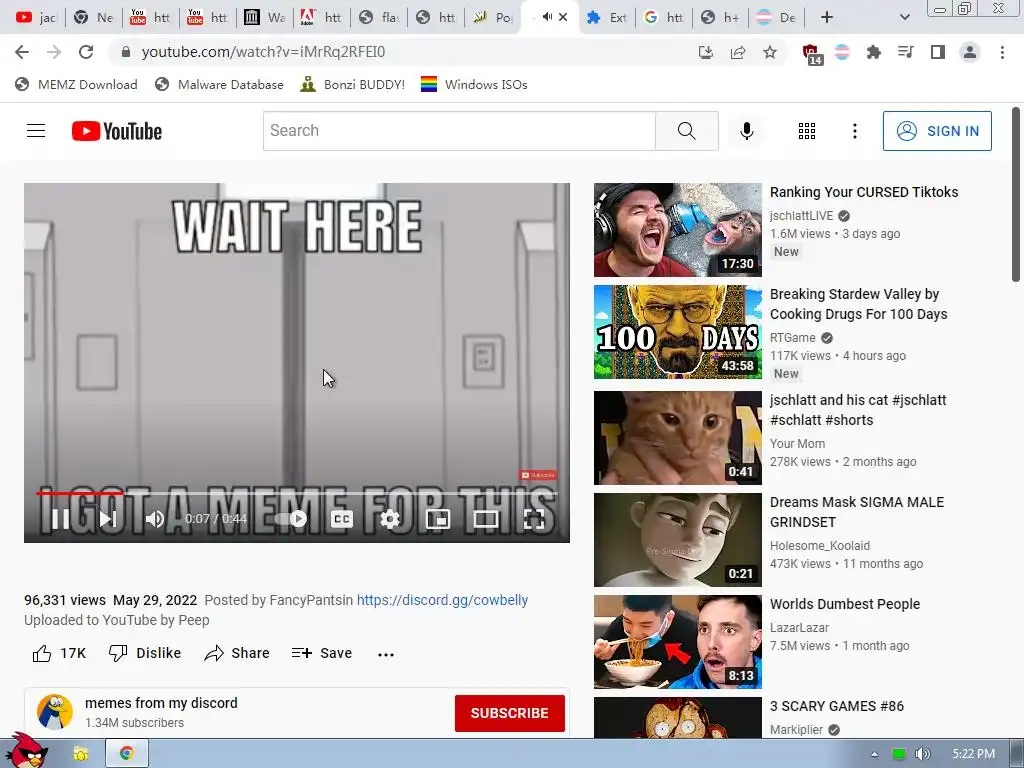
Task: Open Worlds Dumbest People thumbnail
Action: click(678, 642)
